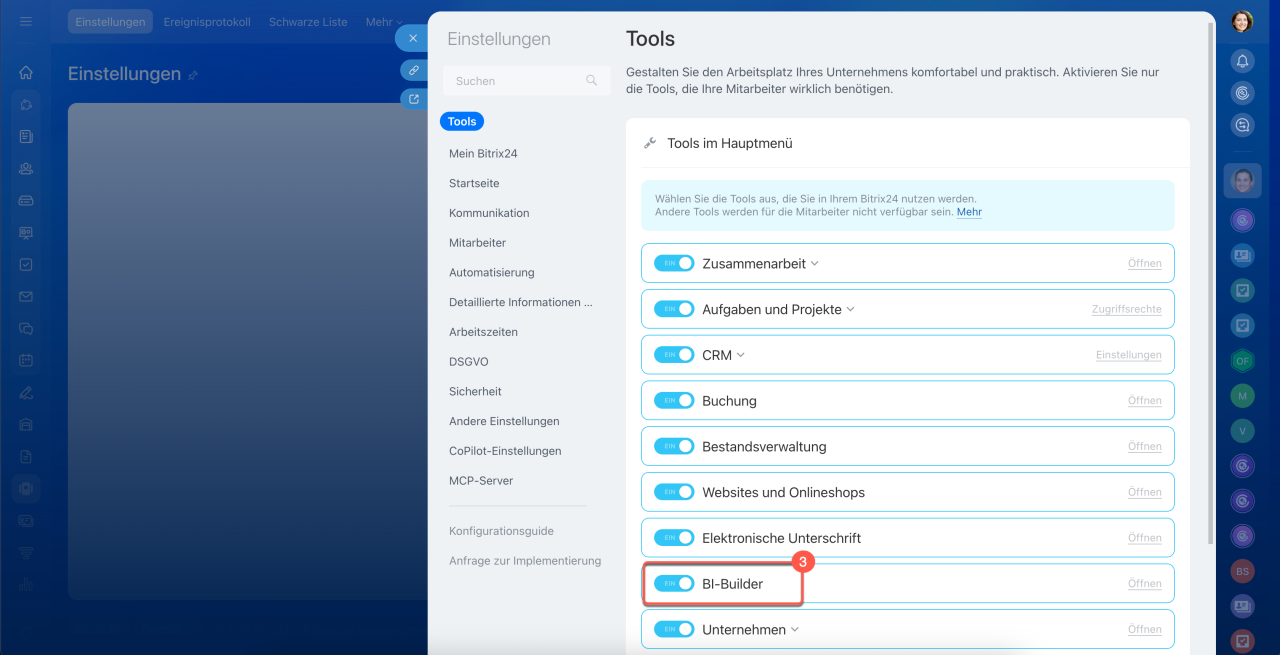Click the highlighted settings gear icon in left sidebar

pos(26,488)
